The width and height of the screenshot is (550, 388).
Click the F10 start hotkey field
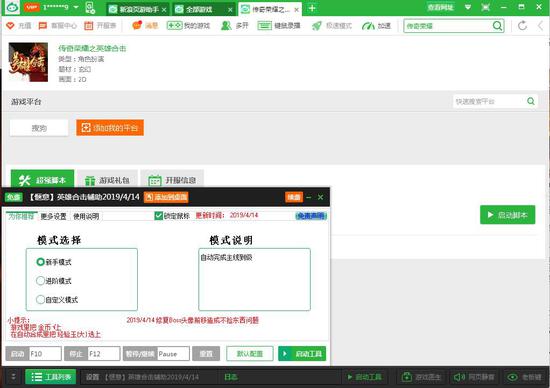tap(45, 354)
